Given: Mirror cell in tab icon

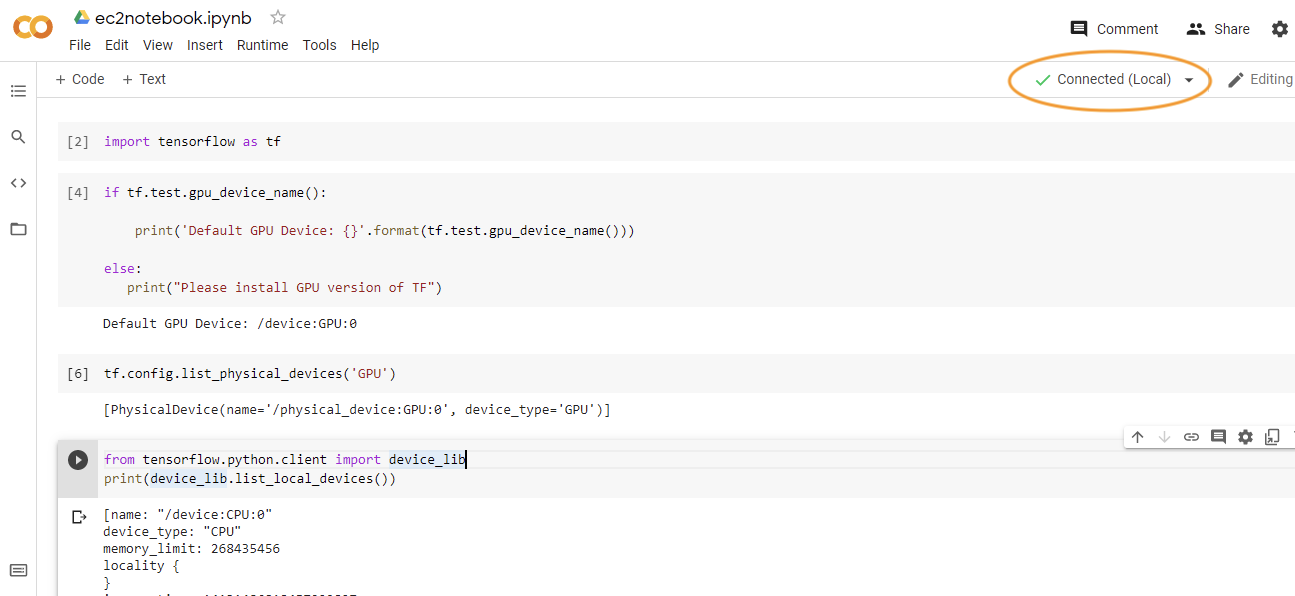Looking at the screenshot, I should [x=1272, y=437].
